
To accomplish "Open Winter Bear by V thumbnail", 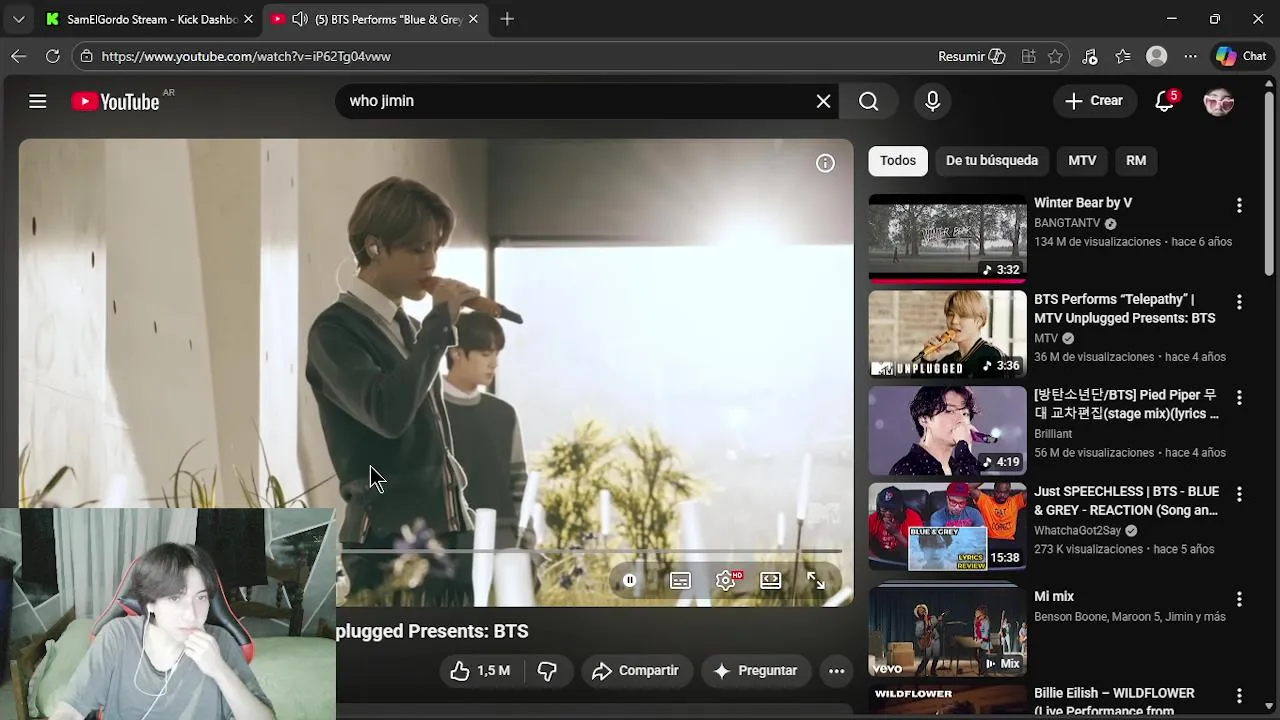I will point(947,238).
